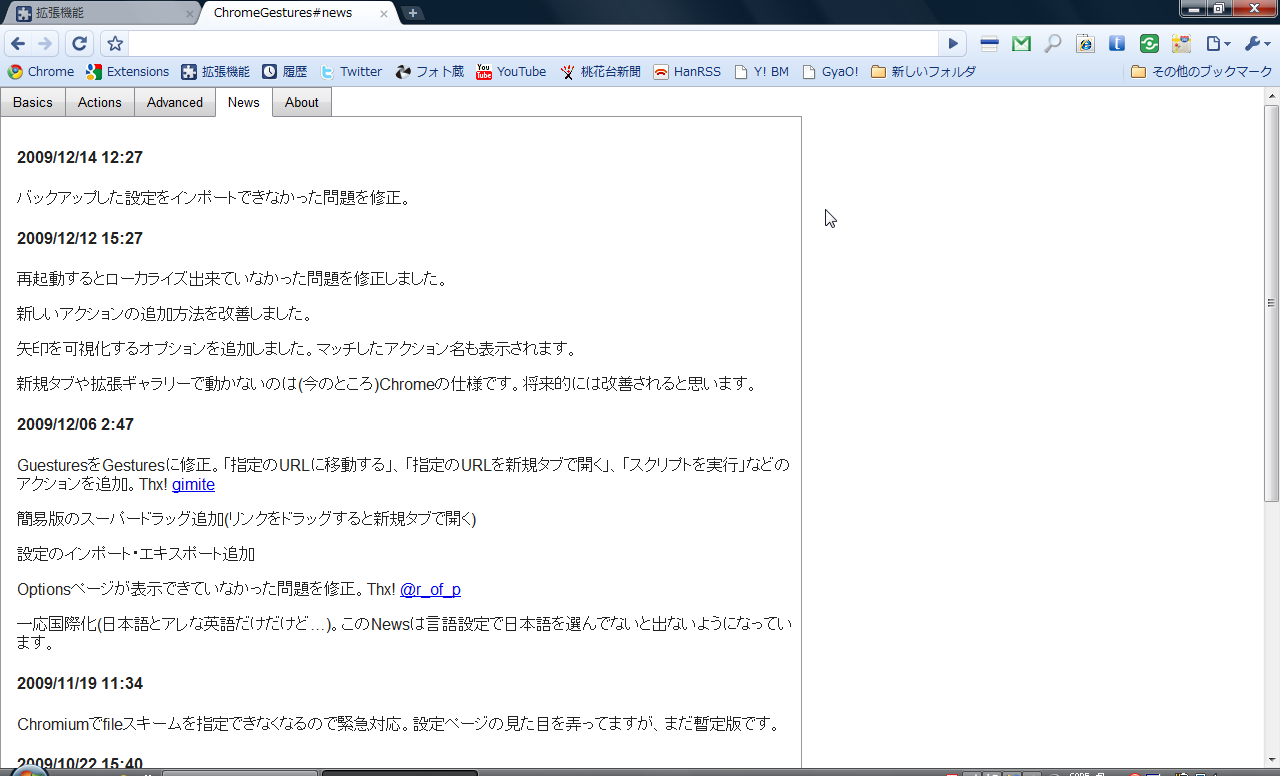1280x776 pixels.
Task: Click the line 新しいアクションの追加方法を改善しました。
Action: click(x=165, y=314)
